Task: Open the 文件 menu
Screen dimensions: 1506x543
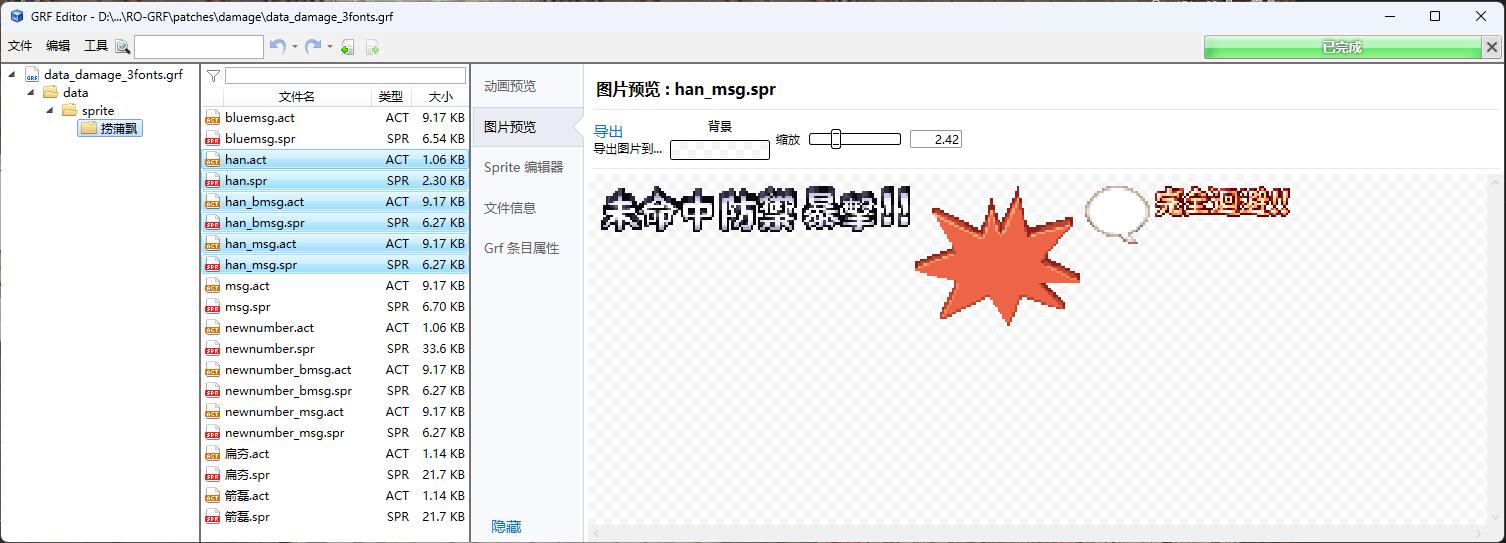Action: pos(20,46)
